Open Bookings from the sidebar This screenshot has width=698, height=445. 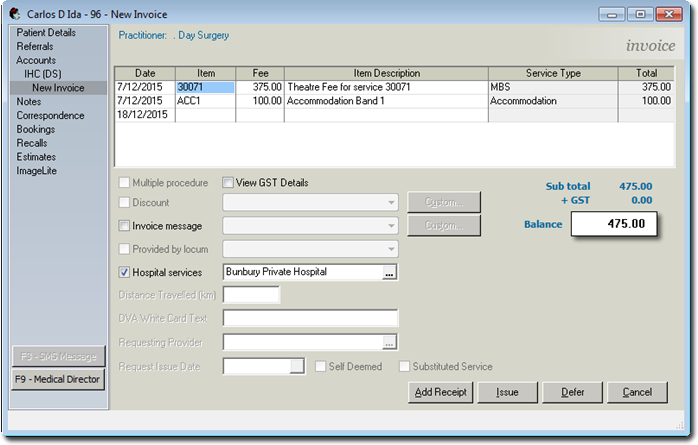(x=36, y=130)
